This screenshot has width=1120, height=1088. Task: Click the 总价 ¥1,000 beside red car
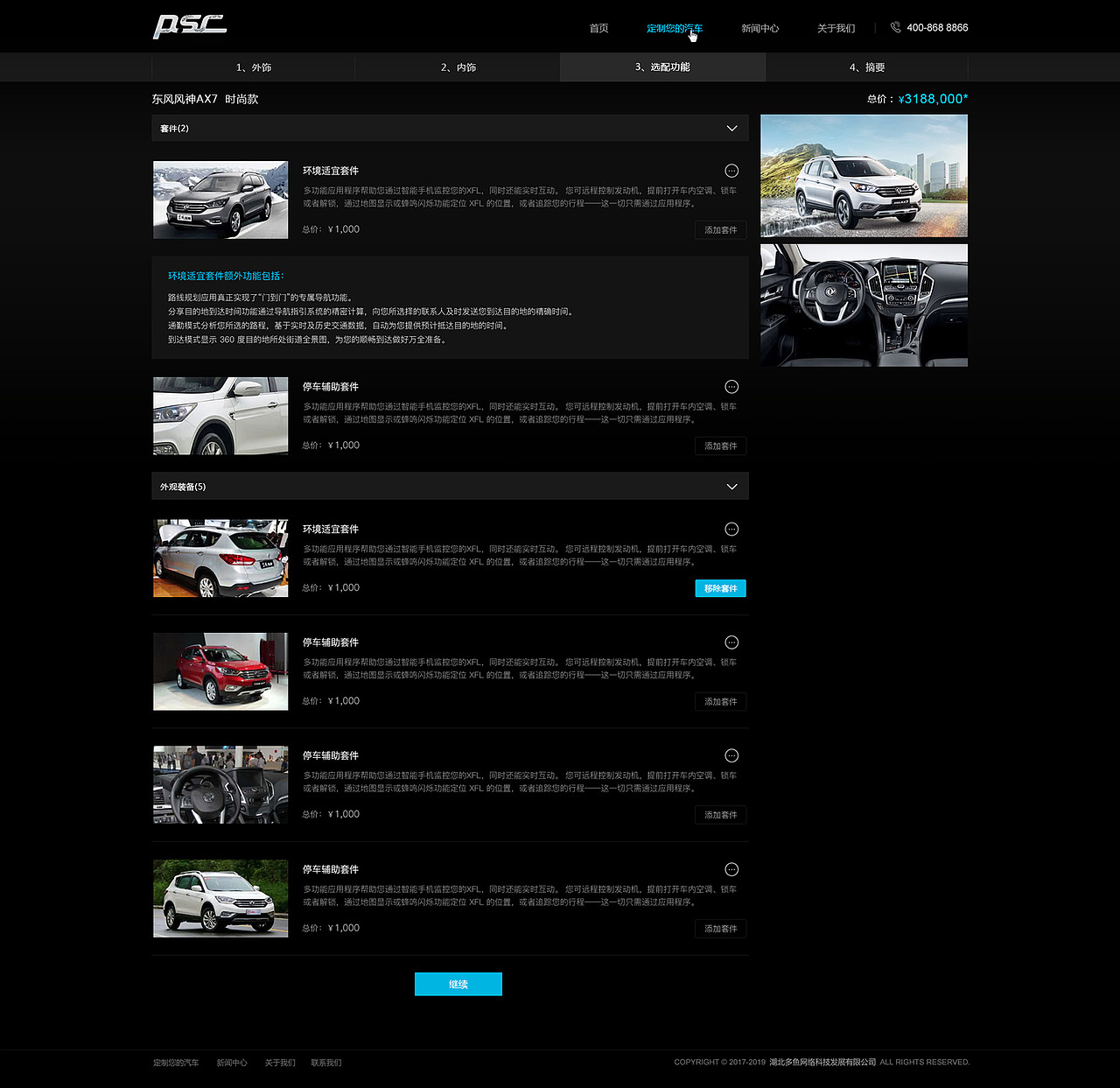point(331,701)
